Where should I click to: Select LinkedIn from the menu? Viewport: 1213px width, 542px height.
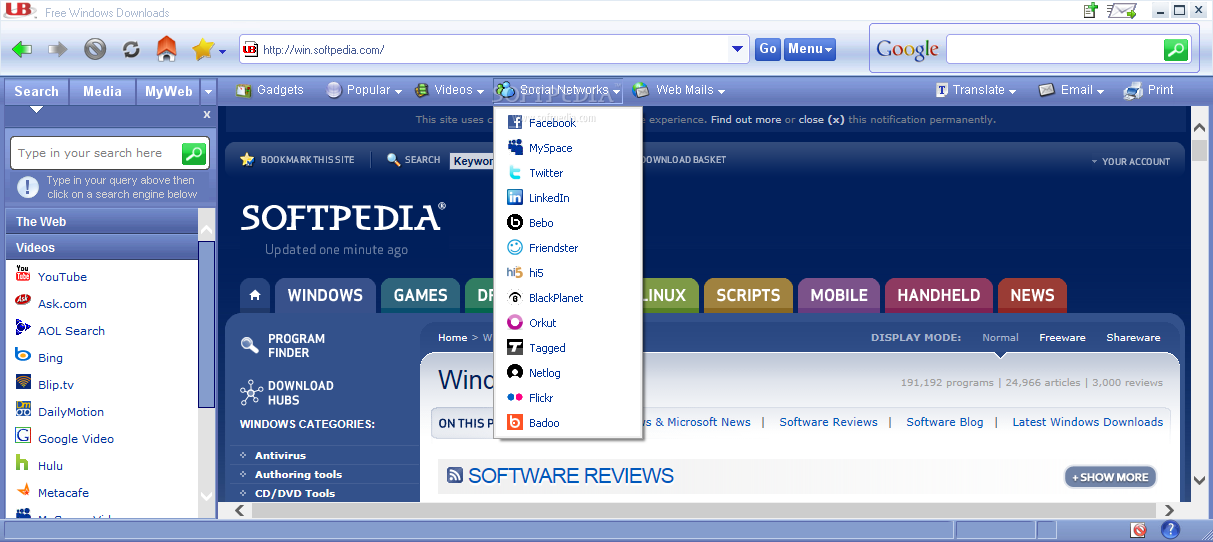568,198
